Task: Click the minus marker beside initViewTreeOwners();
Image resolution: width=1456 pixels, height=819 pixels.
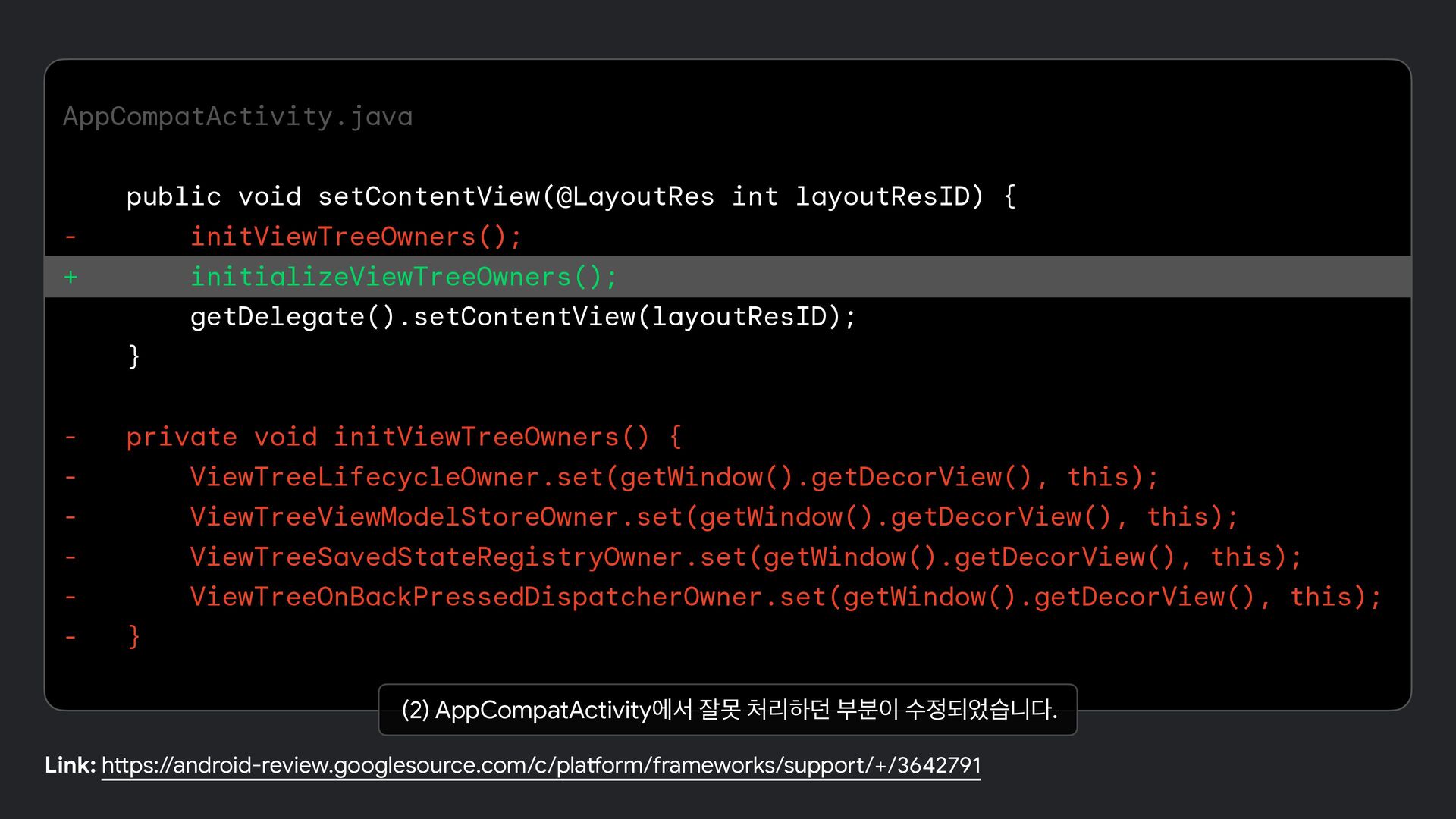Action: click(71, 237)
